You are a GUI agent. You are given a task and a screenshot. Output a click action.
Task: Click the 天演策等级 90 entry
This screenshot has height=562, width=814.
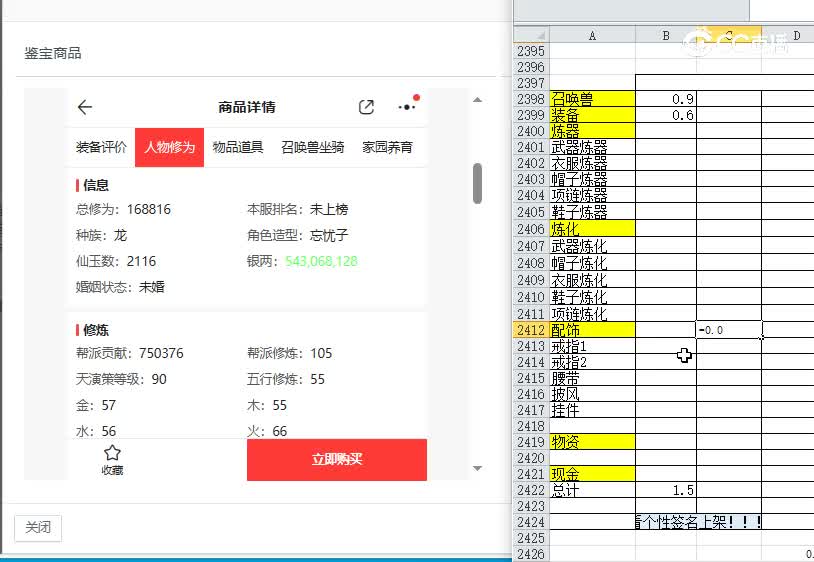tap(121, 379)
